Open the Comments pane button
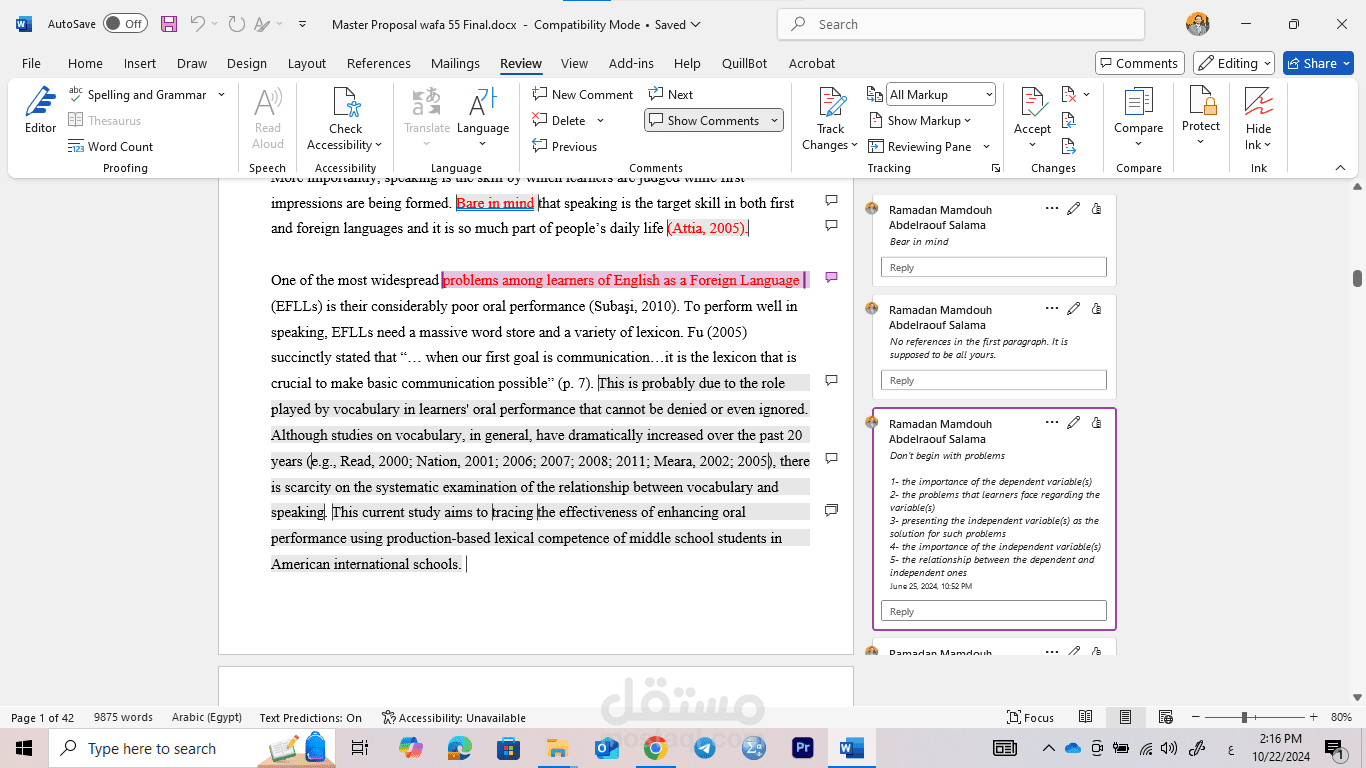 [x=1139, y=63]
